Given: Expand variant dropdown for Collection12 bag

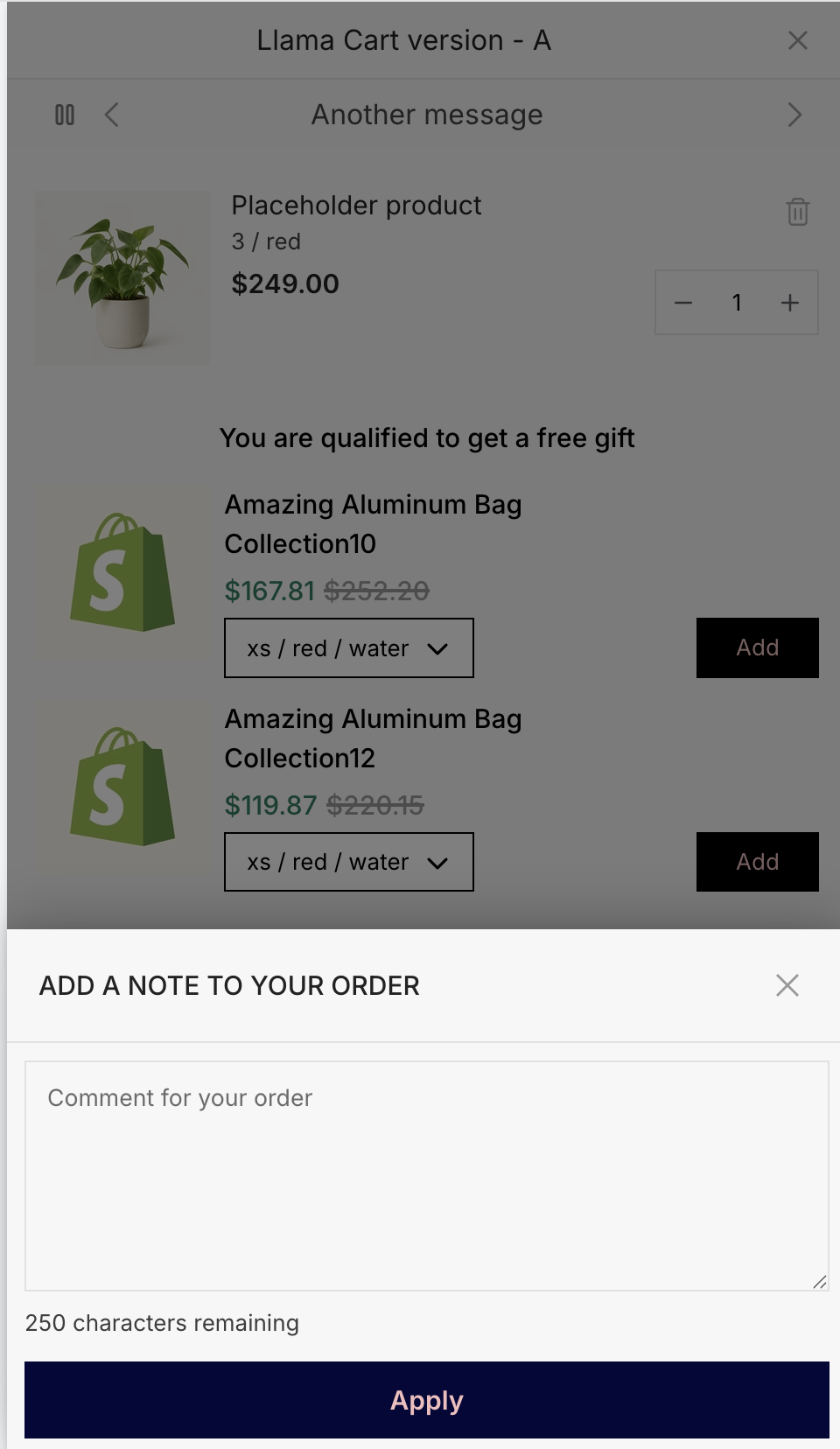Looking at the screenshot, I should click(x=349, y=862).
